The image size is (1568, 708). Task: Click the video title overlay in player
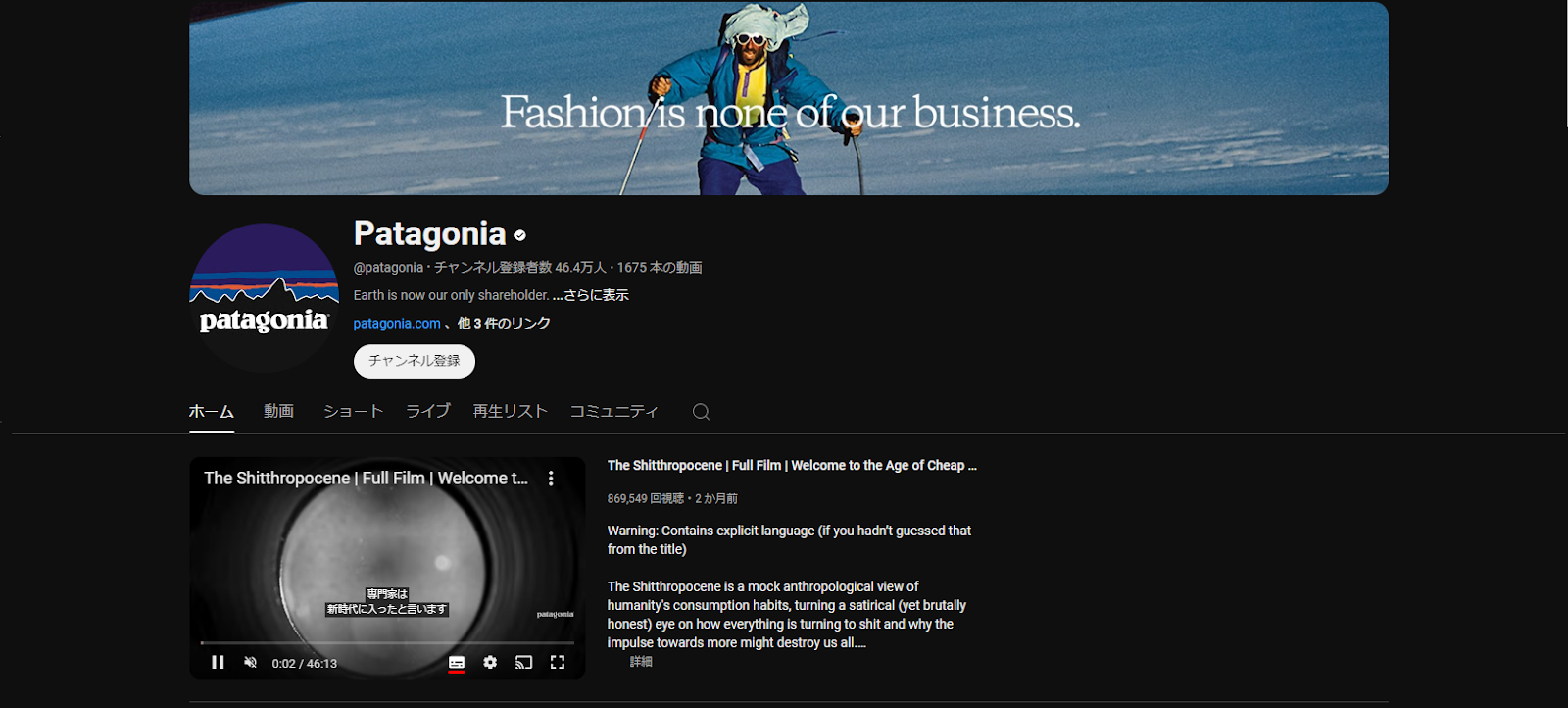pyautogui.click(x=366, y=479)
